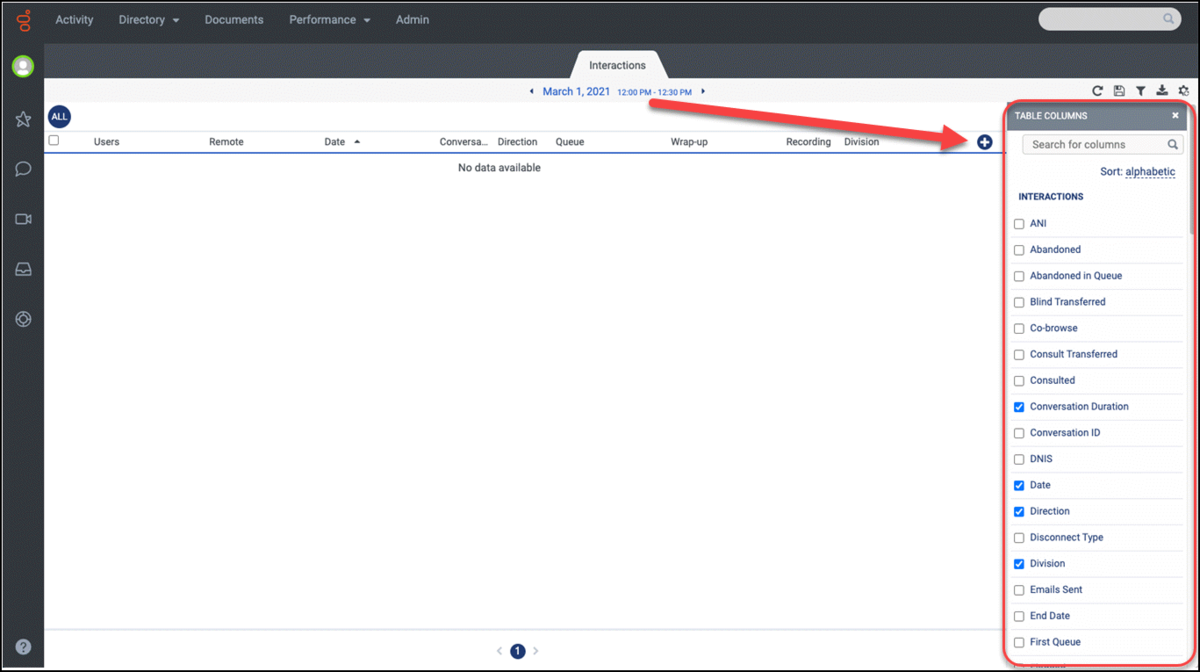Focus the Search for columns field

tap(1103, 145)
